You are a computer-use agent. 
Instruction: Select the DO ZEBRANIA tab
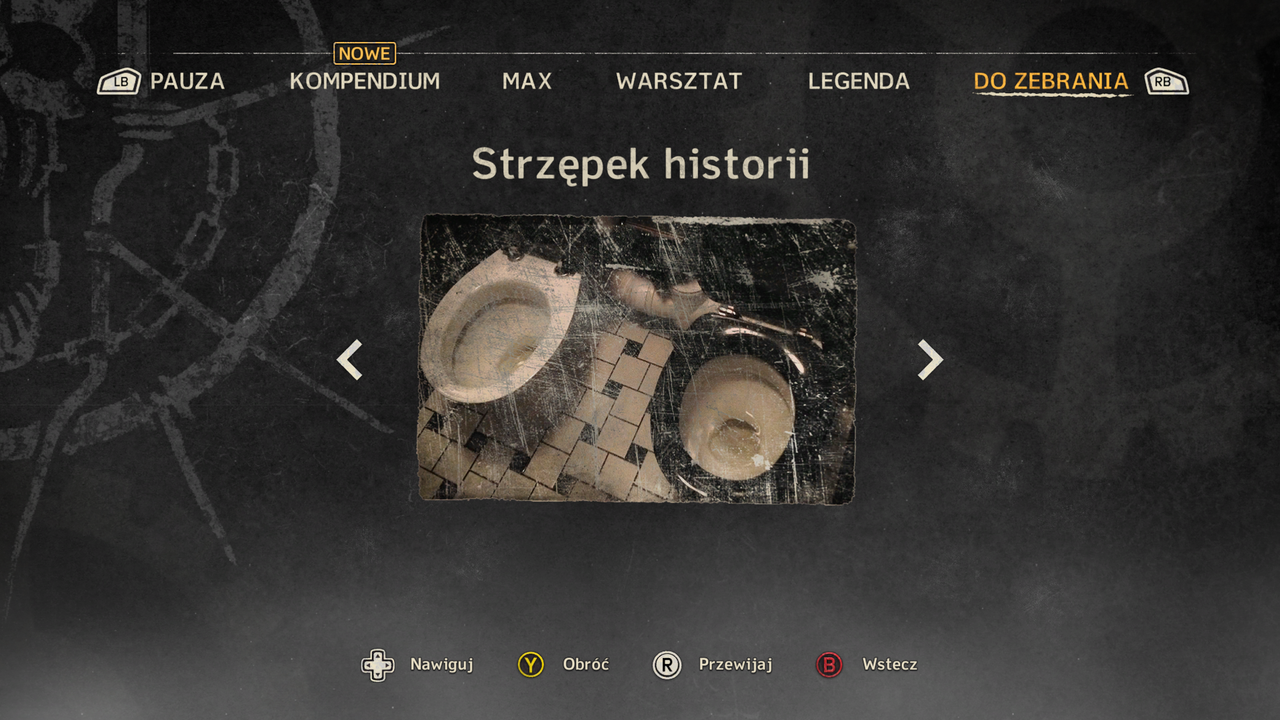click(x=1051, y=82)
